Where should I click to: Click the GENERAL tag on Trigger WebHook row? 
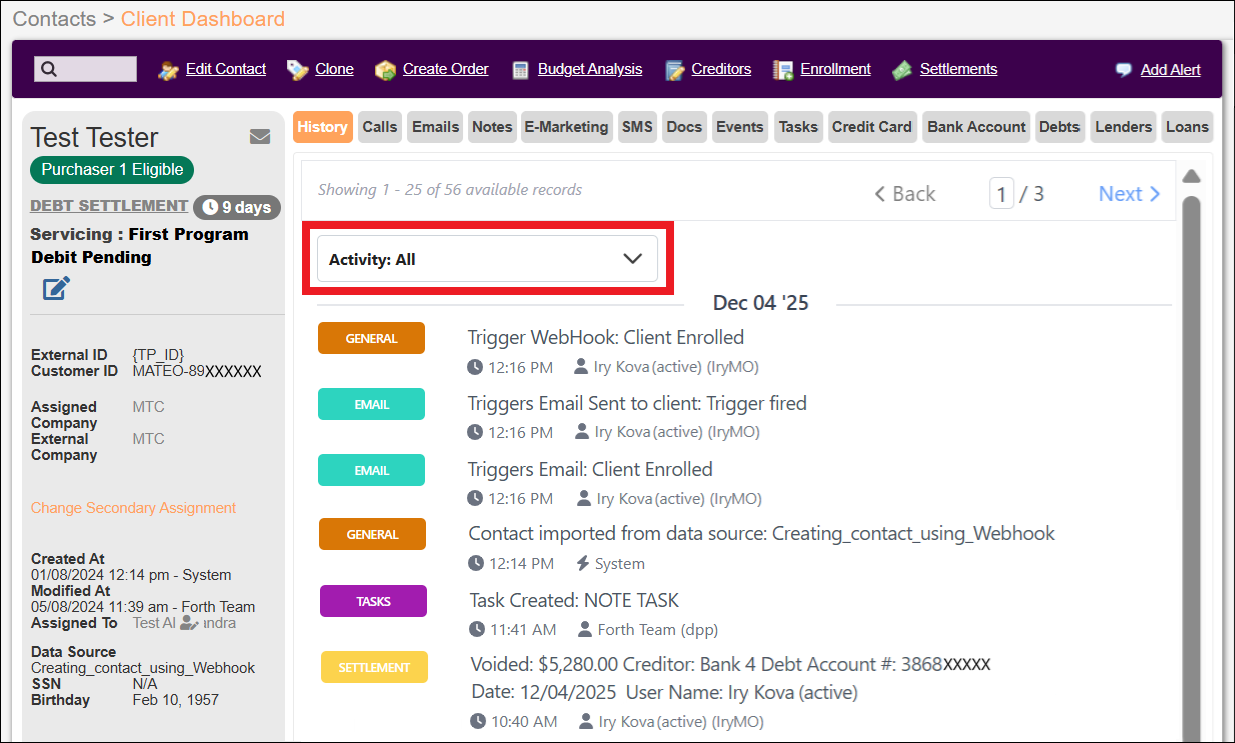coord(371,338)
